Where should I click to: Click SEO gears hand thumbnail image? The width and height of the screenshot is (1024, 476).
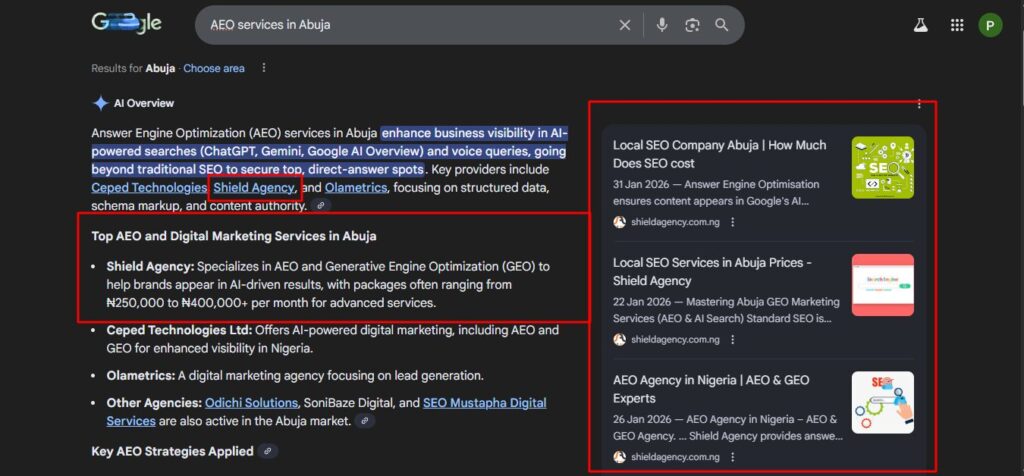click(x=883, y=402)
